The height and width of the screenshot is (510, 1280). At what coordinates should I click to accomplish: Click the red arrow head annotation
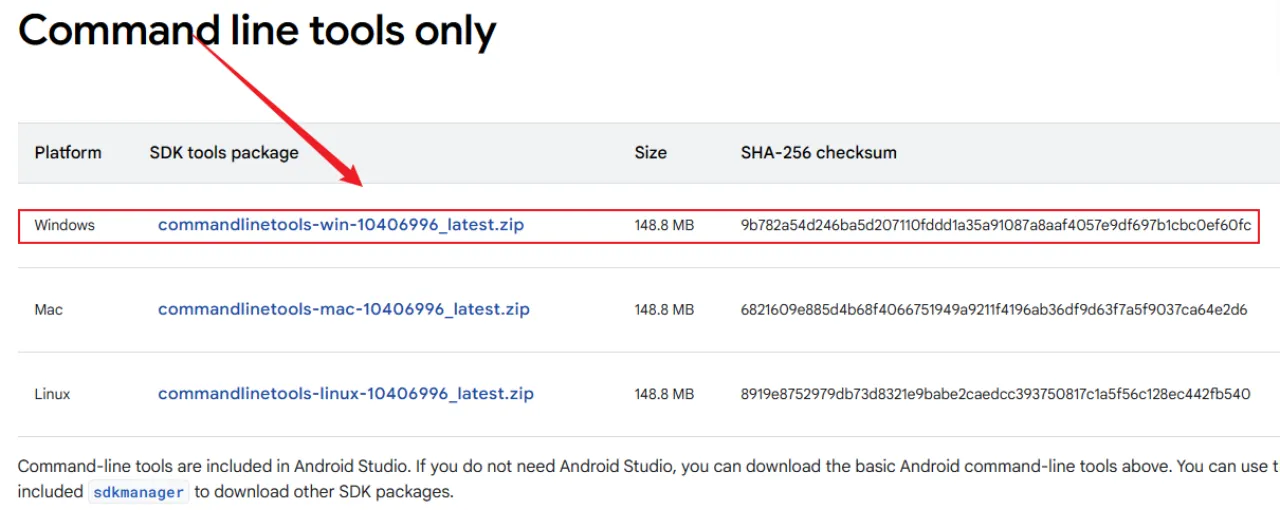[x=352, y=177]
